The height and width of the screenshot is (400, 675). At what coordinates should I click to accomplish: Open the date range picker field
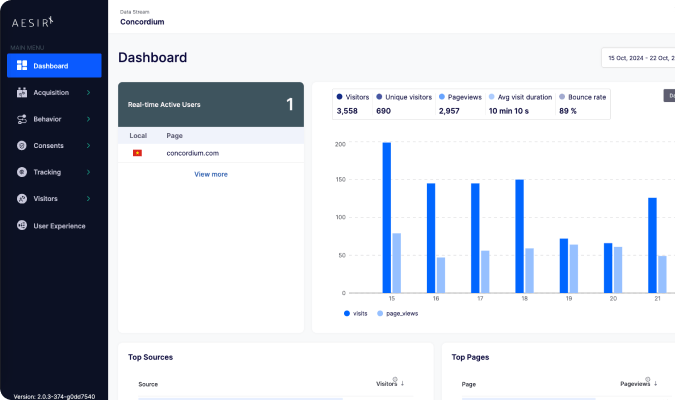click(x=640, y=58)
